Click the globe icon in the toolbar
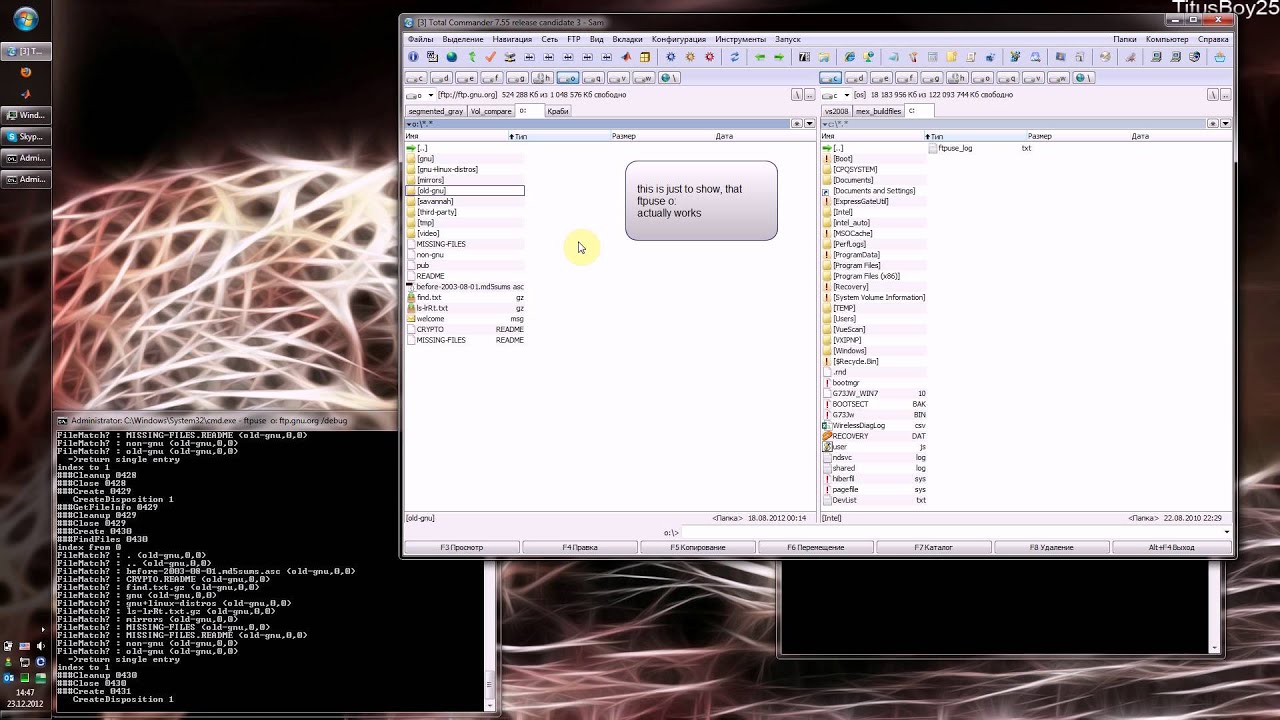The height and width of the screenshot is (720, 1280). click(452, 57)
